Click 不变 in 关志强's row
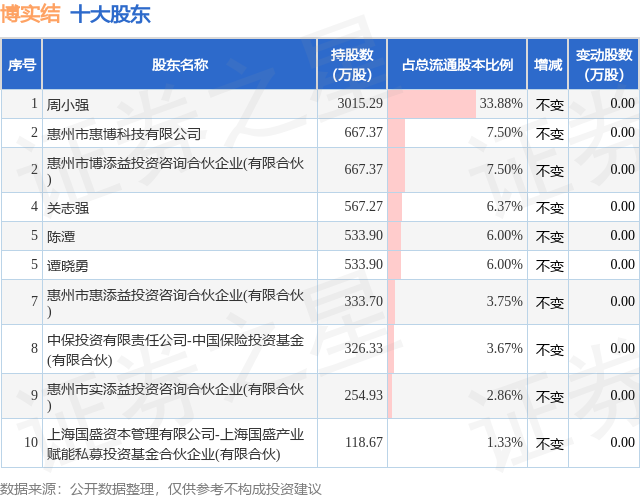The image size is (640, 498). pyautogui.click(x=549, y=208)
